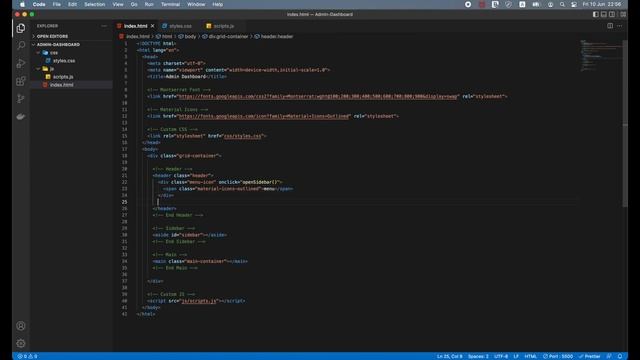640x360 pixels.
Task: Click the Ln 25, Col 9 status item
Action: tap(449, 356)
